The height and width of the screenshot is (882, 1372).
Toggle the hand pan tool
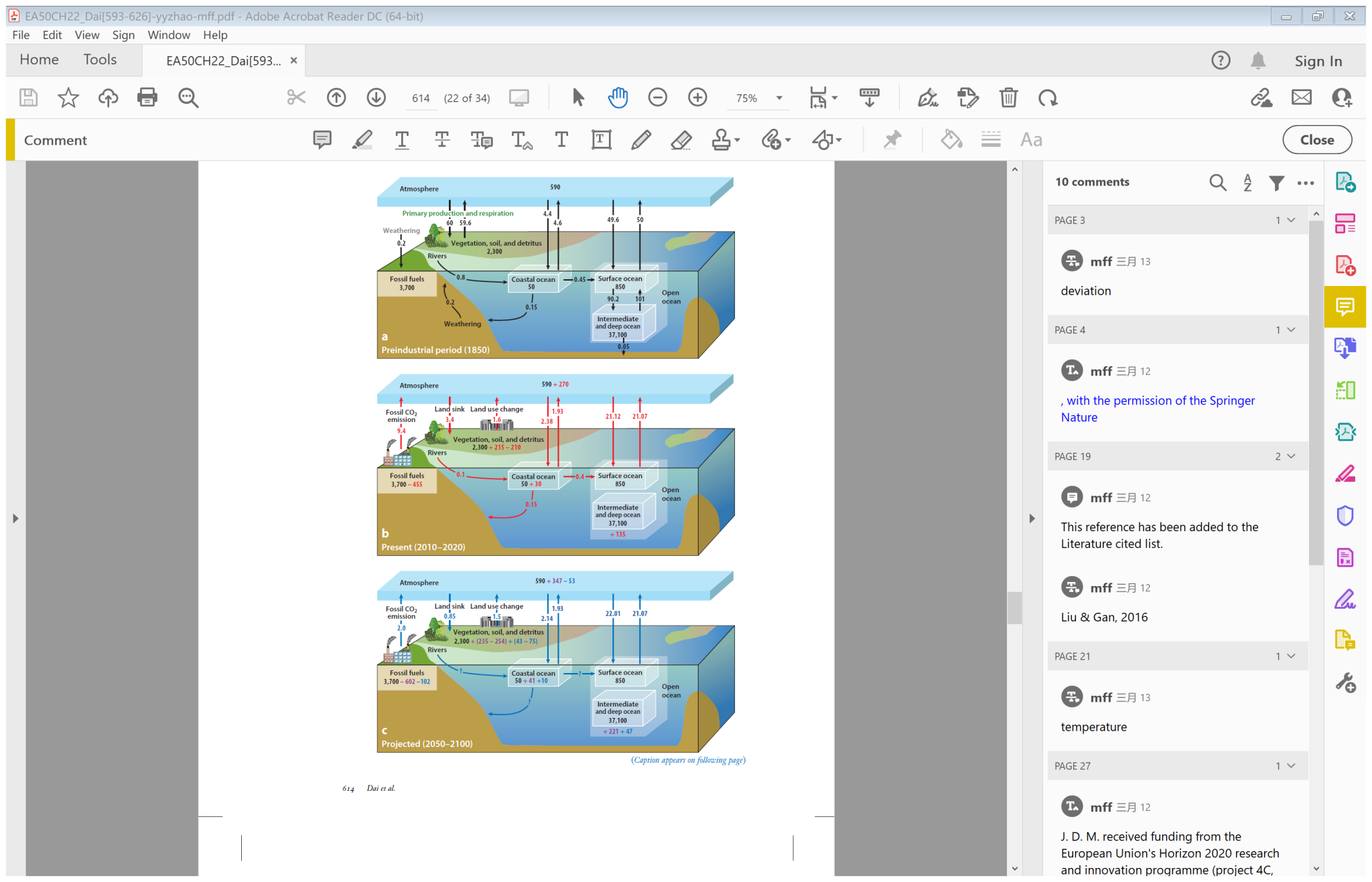618,98
